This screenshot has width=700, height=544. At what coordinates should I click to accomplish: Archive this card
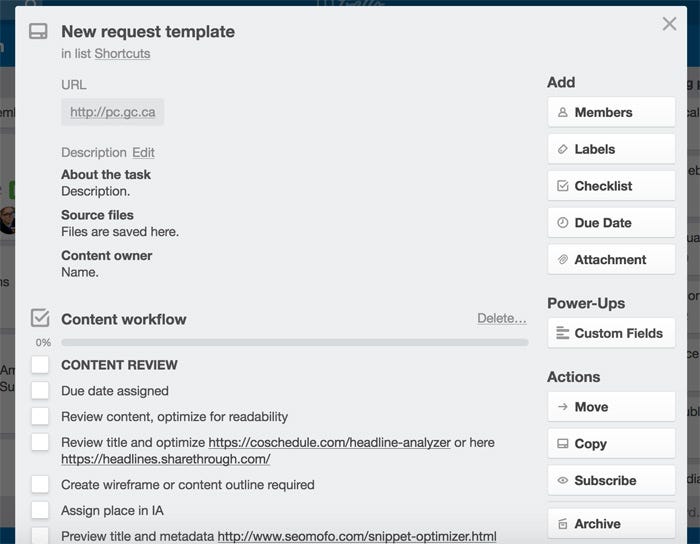(611, 523)
